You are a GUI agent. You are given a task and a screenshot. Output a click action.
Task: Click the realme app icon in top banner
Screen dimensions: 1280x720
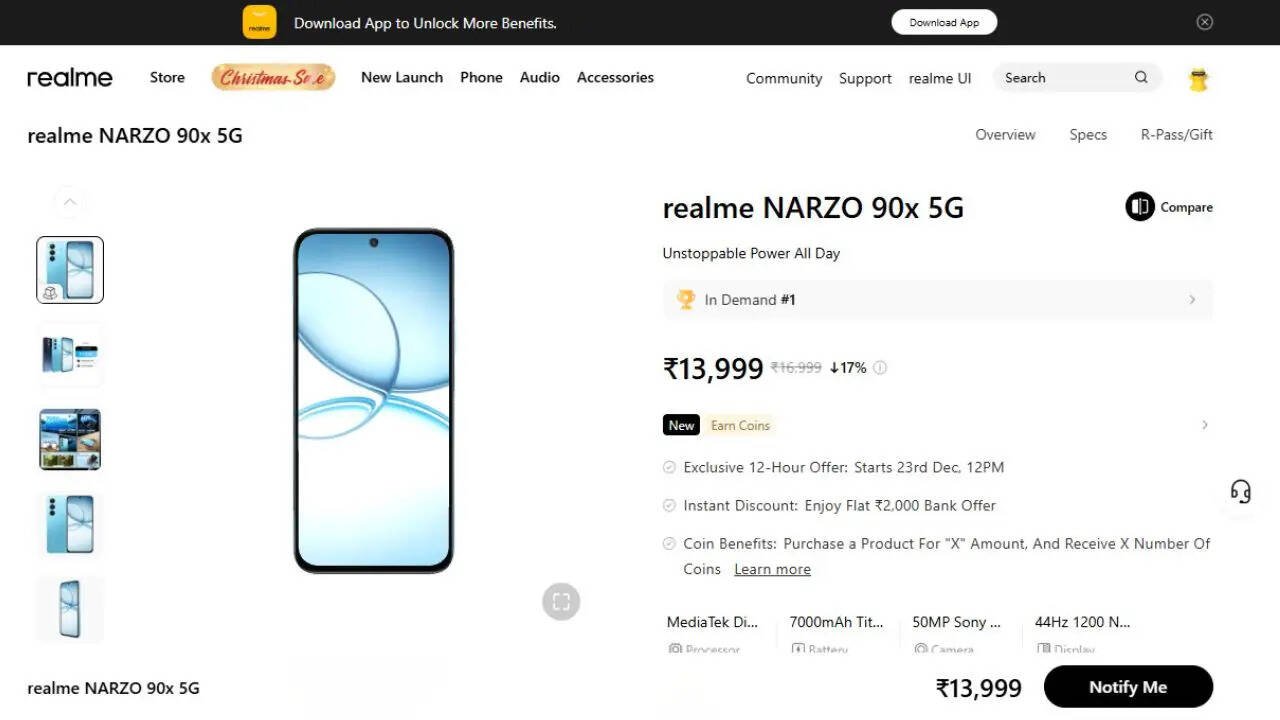pos(259,22)
